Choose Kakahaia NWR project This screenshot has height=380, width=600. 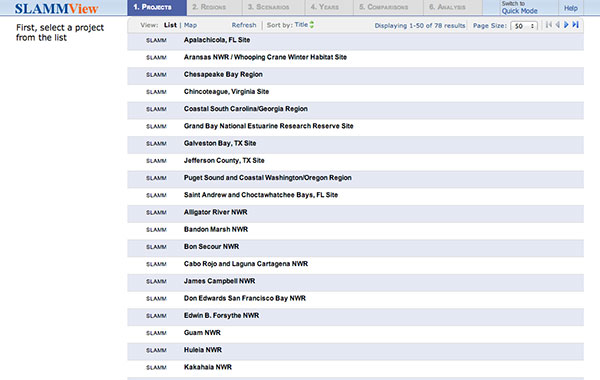208,367
